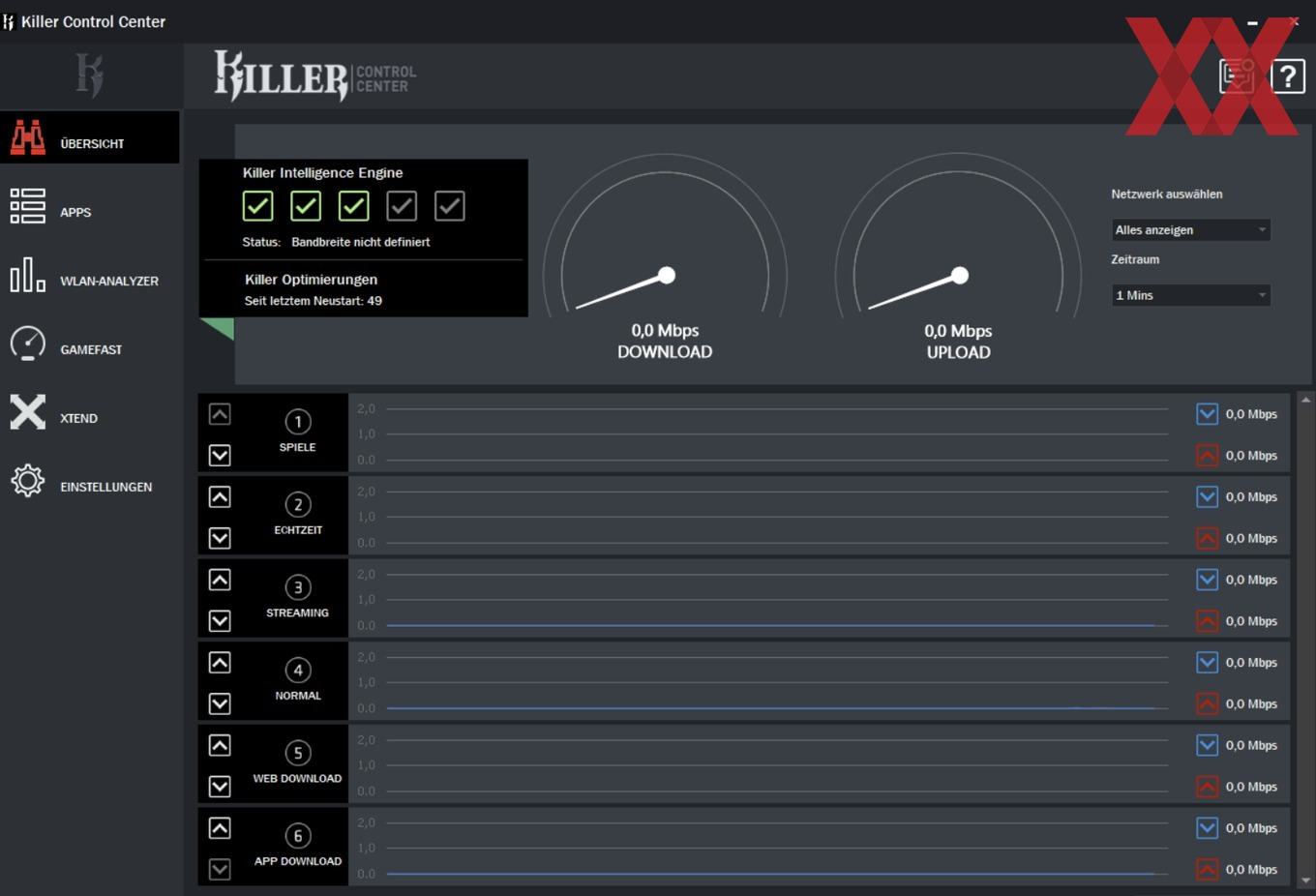Move App Download priority down
The image size is (1316, 896).
pyautogui.click(x=220, y=869)
